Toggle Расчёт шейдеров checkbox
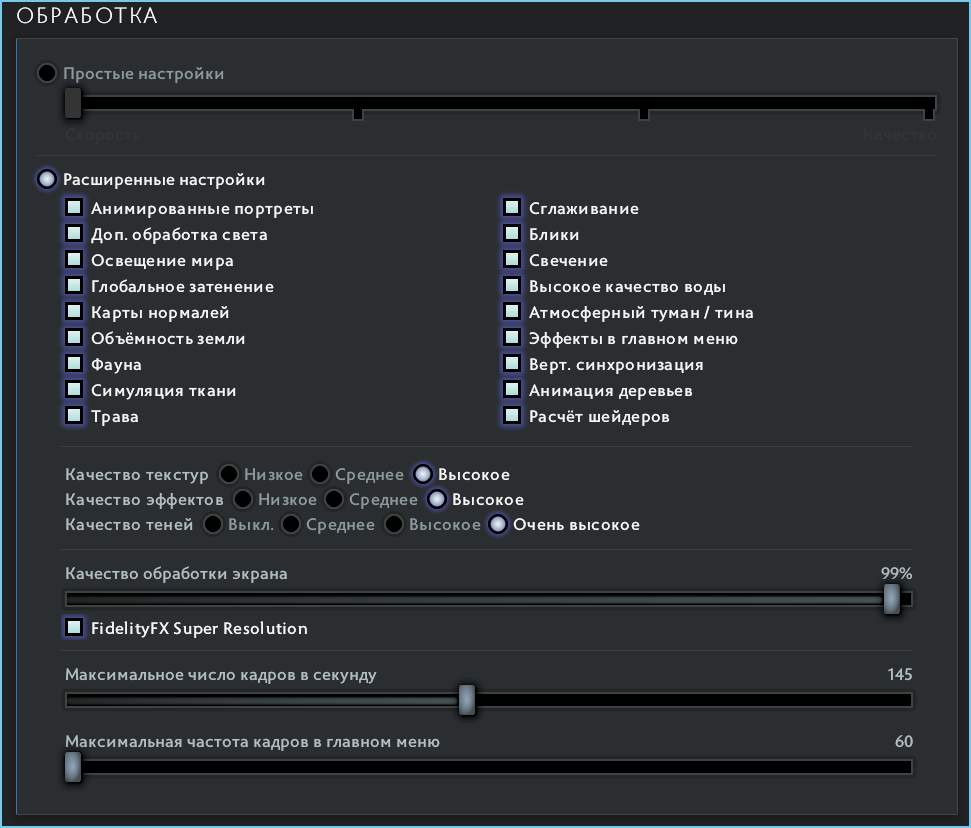Image resolution: width=971 pixels, height=828 pixels. 512,416
